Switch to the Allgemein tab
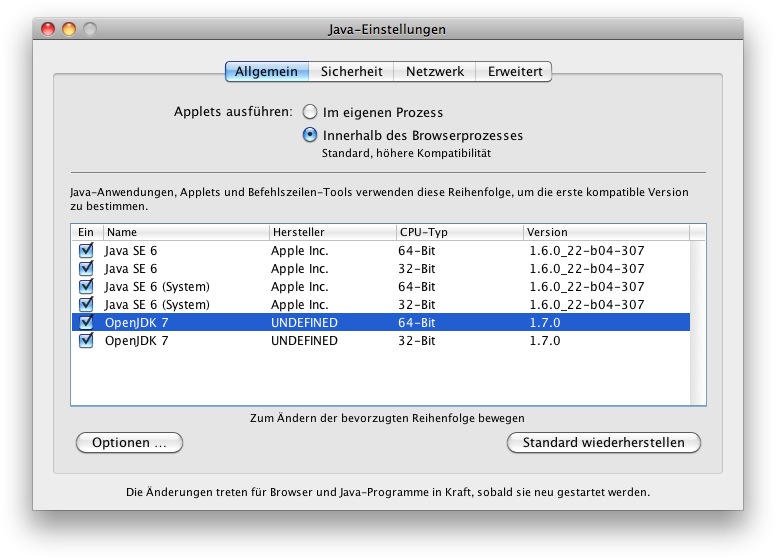Image resolution: width=776 pixels, height=558 pixels. coord(267,71)
